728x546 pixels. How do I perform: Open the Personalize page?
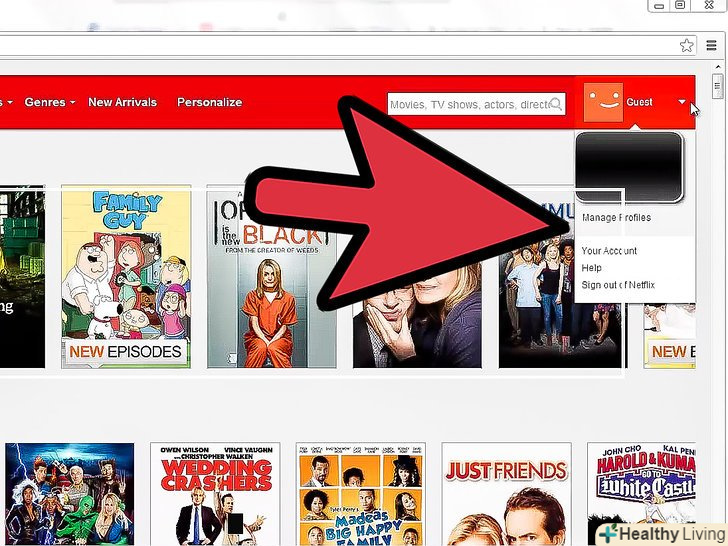pos(209,102)
